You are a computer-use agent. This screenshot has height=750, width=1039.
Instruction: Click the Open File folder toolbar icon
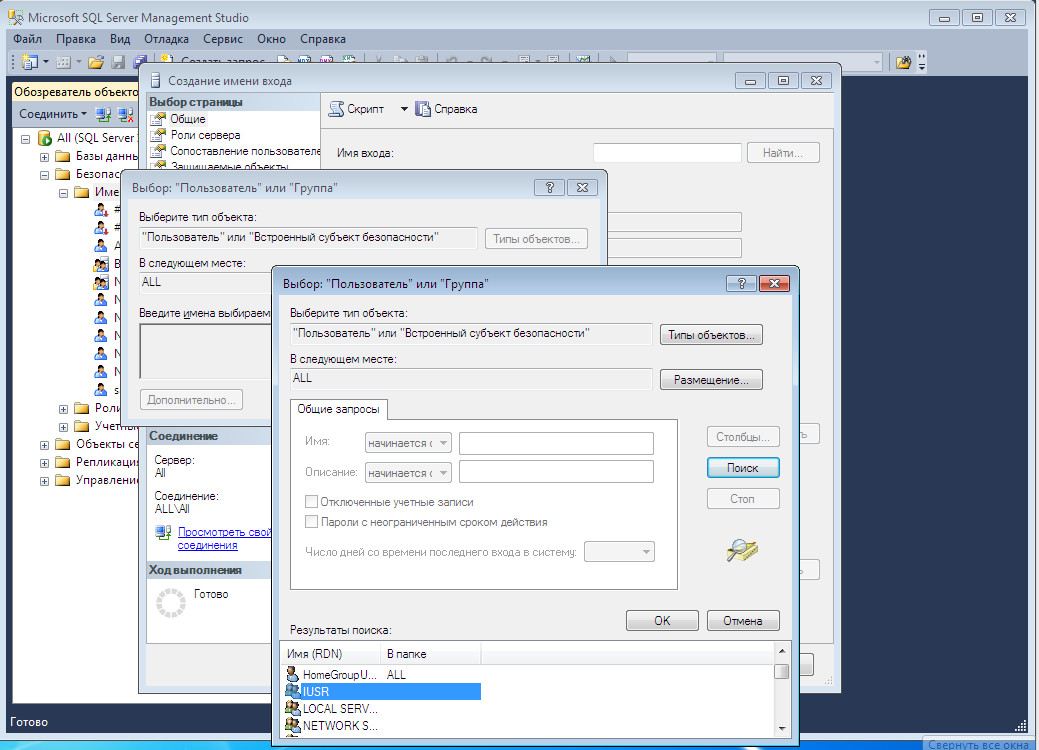96,62
